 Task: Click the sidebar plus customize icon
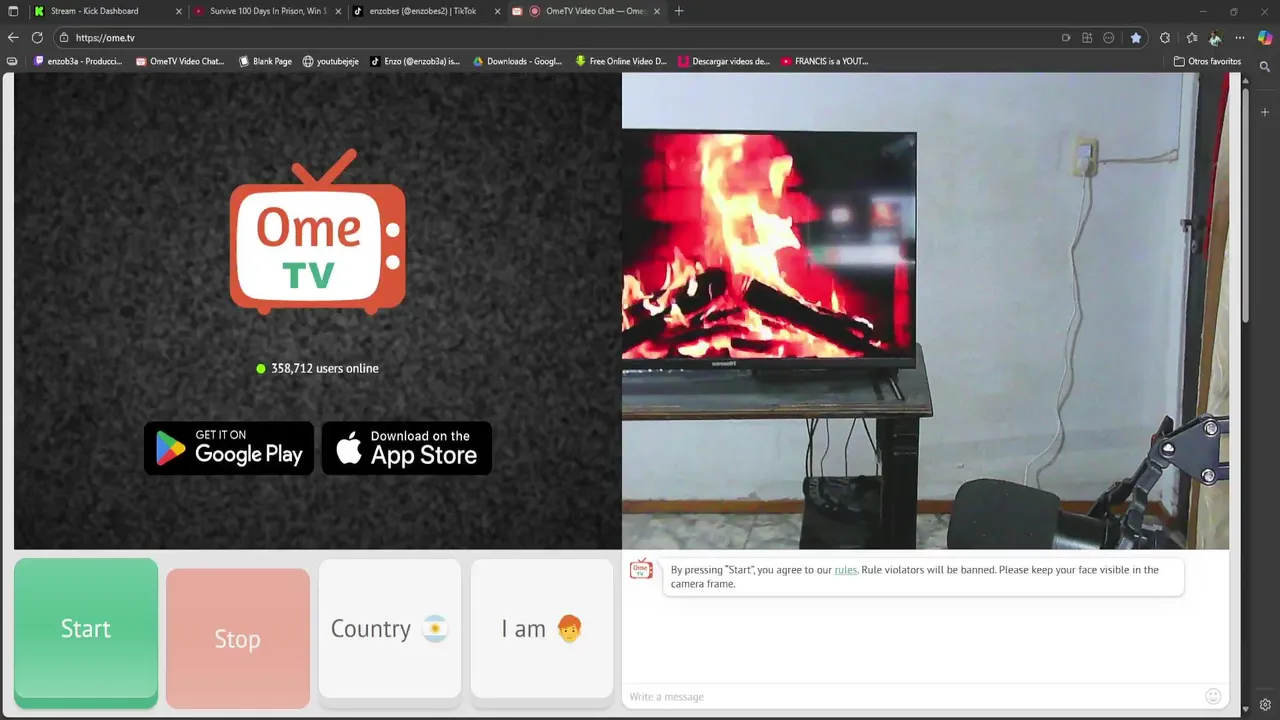click(1265, 110)
